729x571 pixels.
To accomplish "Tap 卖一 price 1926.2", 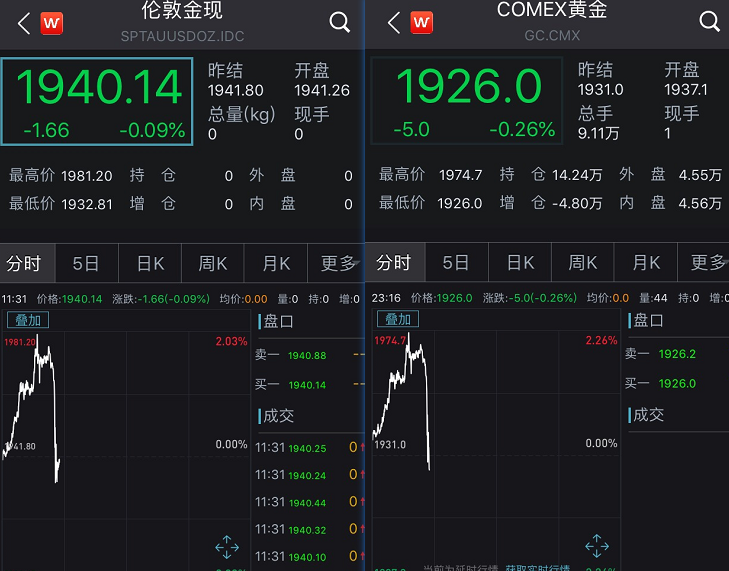I will tap(677, 354).
